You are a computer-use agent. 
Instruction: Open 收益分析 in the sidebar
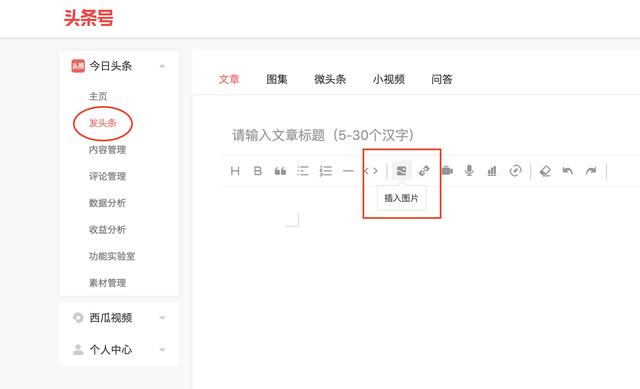click(x=107, y=229)
